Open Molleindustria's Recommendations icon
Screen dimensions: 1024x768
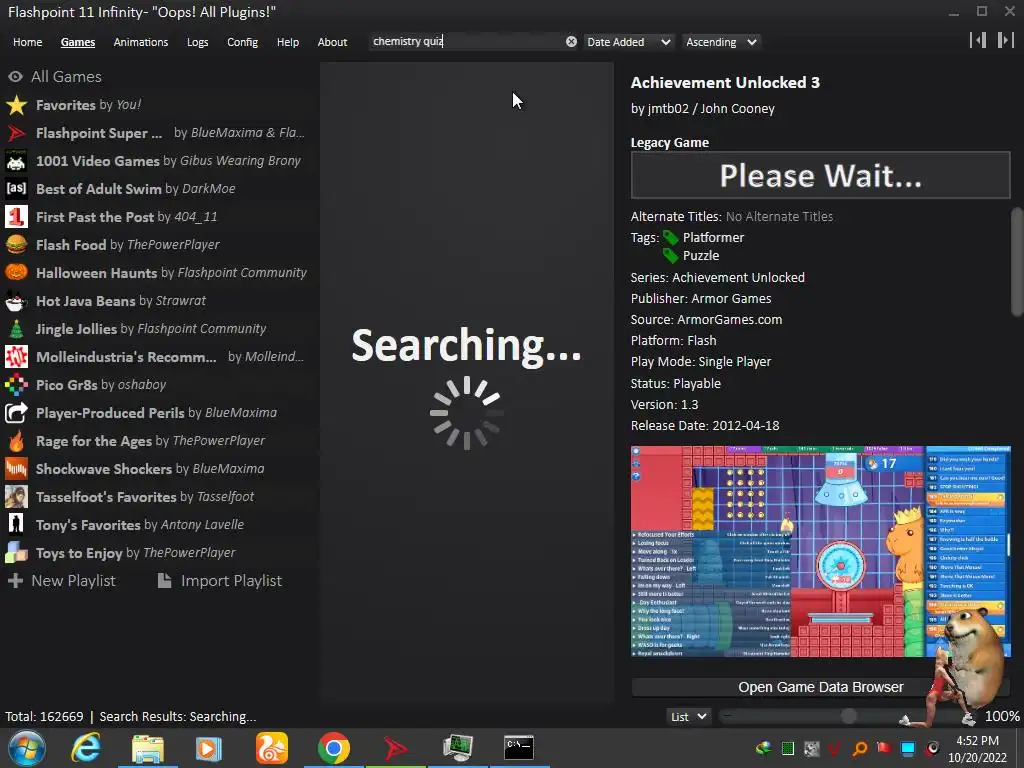pyautogui.click(x=16, y=357)
